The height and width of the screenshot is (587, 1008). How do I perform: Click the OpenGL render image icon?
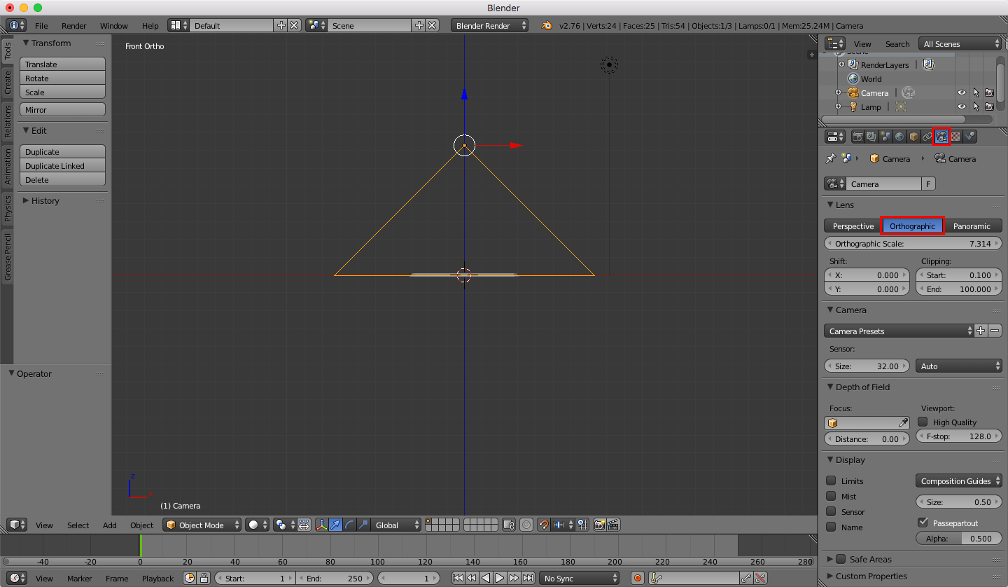point(600,525)
